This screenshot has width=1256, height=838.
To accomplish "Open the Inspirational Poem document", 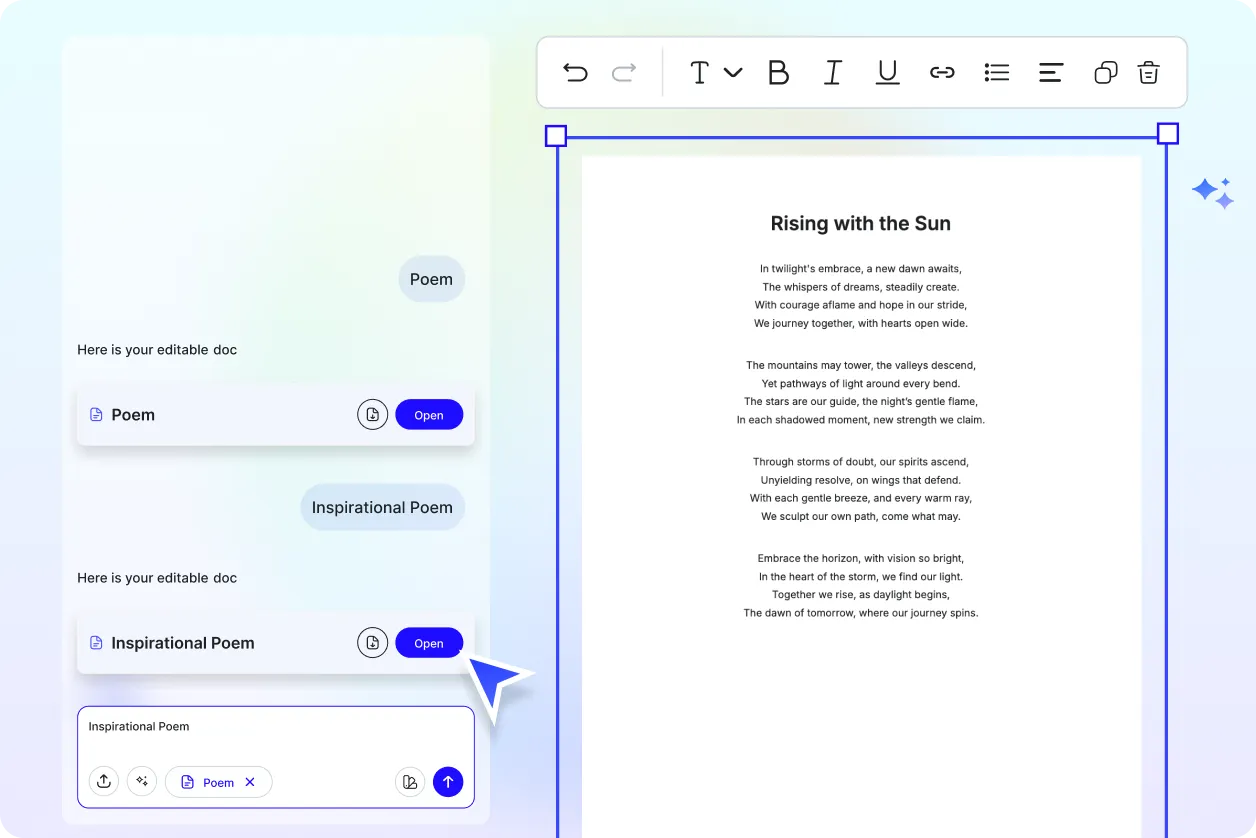I will [429, 642].
